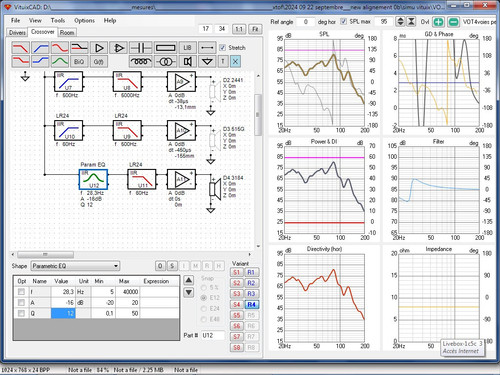This screenshot has height=375, width=500.
Task: Select the red S-curve low-pass icon
Action: (60, 48)
